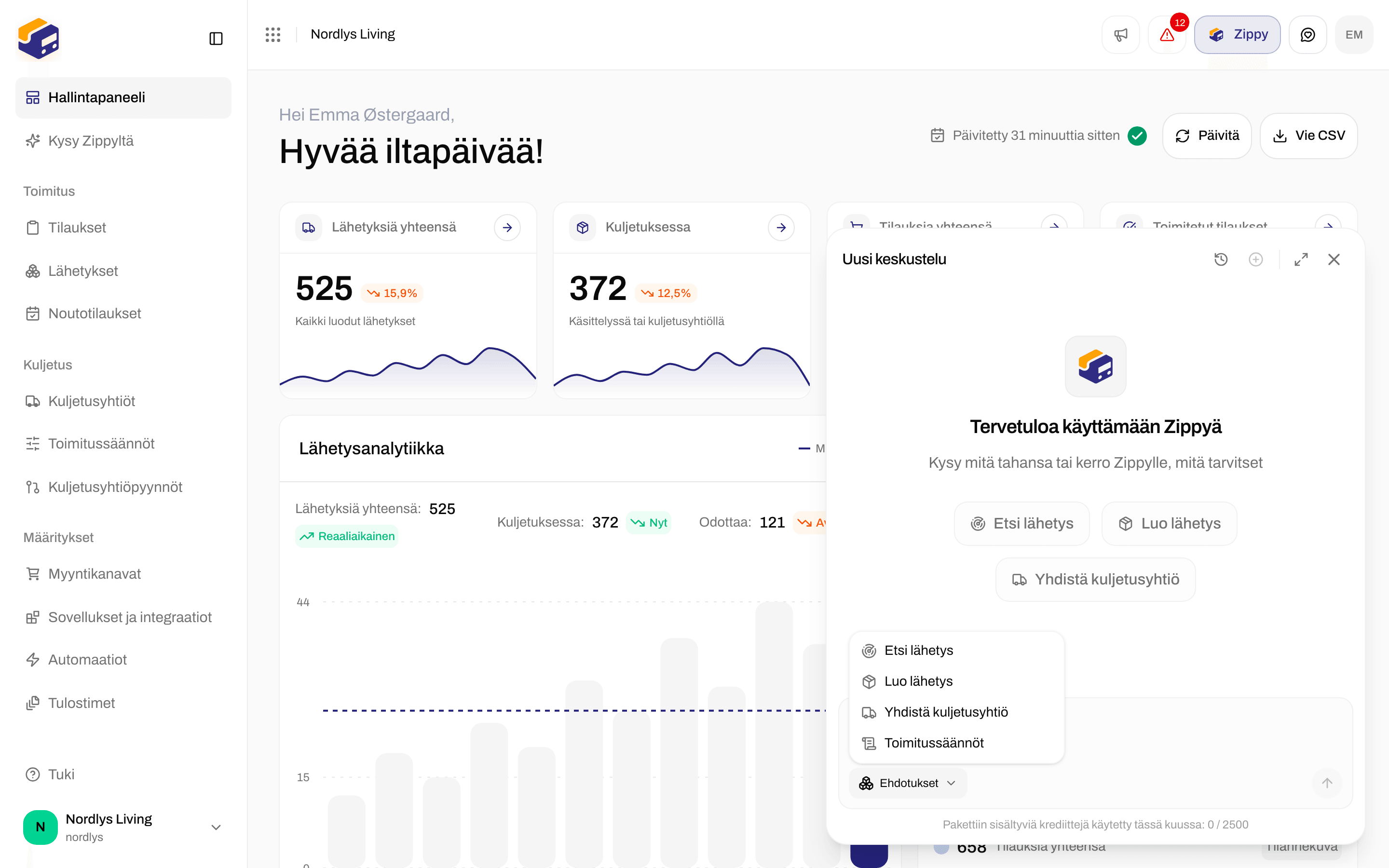This screenshot has height=868, width=1389.
Task: Click the Yhdistä kuljetusyhtiö chip button
Action: (x=1095, y=579)
